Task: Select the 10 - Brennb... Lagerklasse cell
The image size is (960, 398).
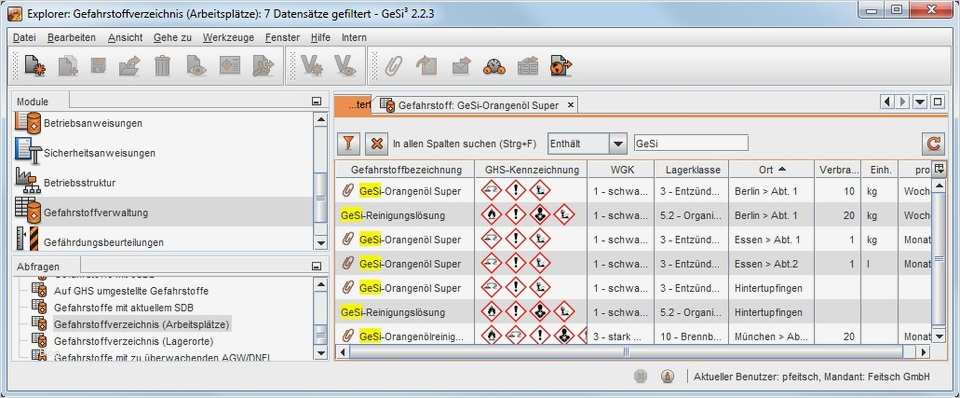Action: pyautogui.click(x=692, y=336)
